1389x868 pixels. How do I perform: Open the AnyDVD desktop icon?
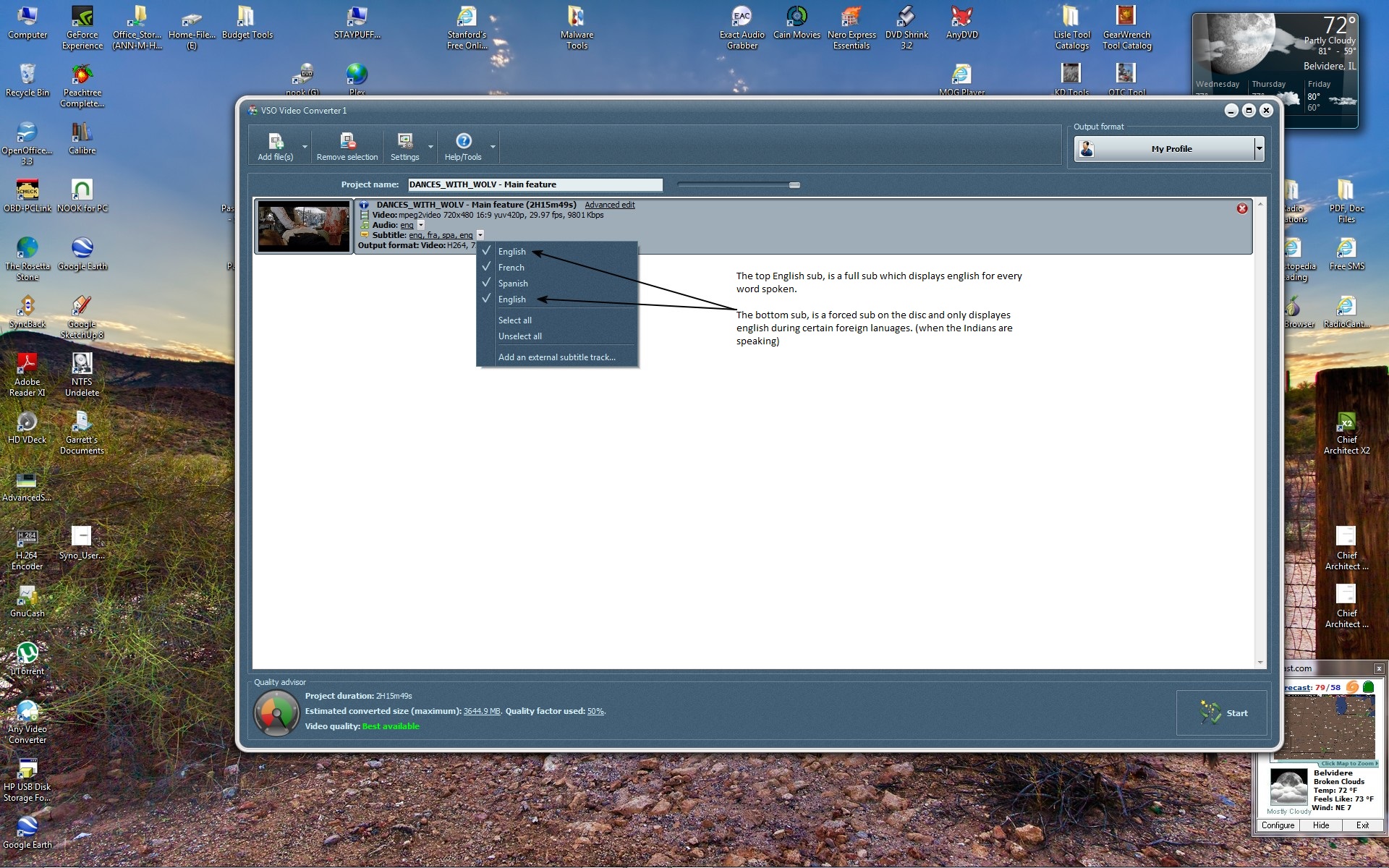pyautogui.click(x=961, y=23)
